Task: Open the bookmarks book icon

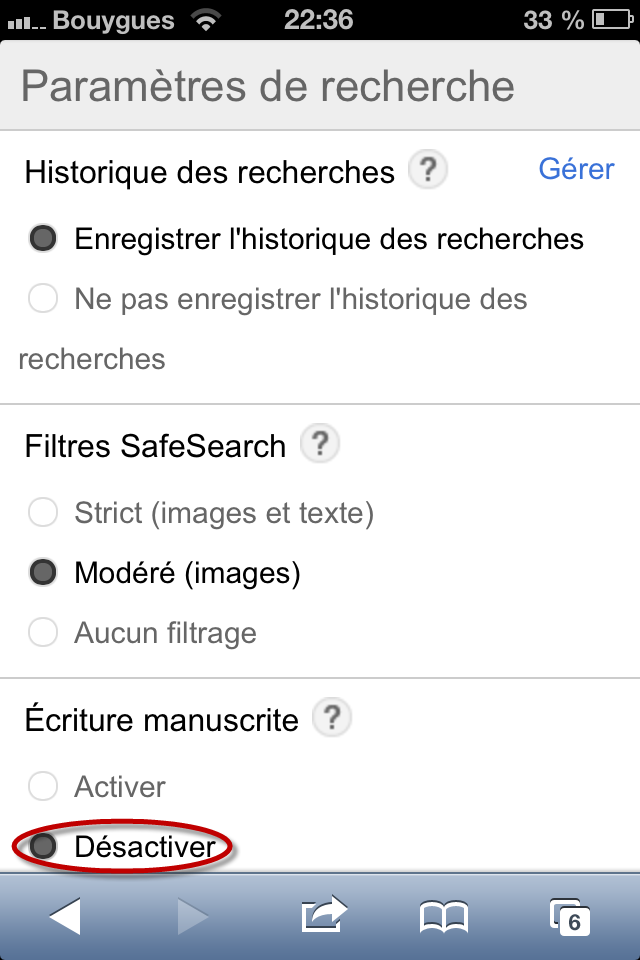Action: [x=444, y=917]
